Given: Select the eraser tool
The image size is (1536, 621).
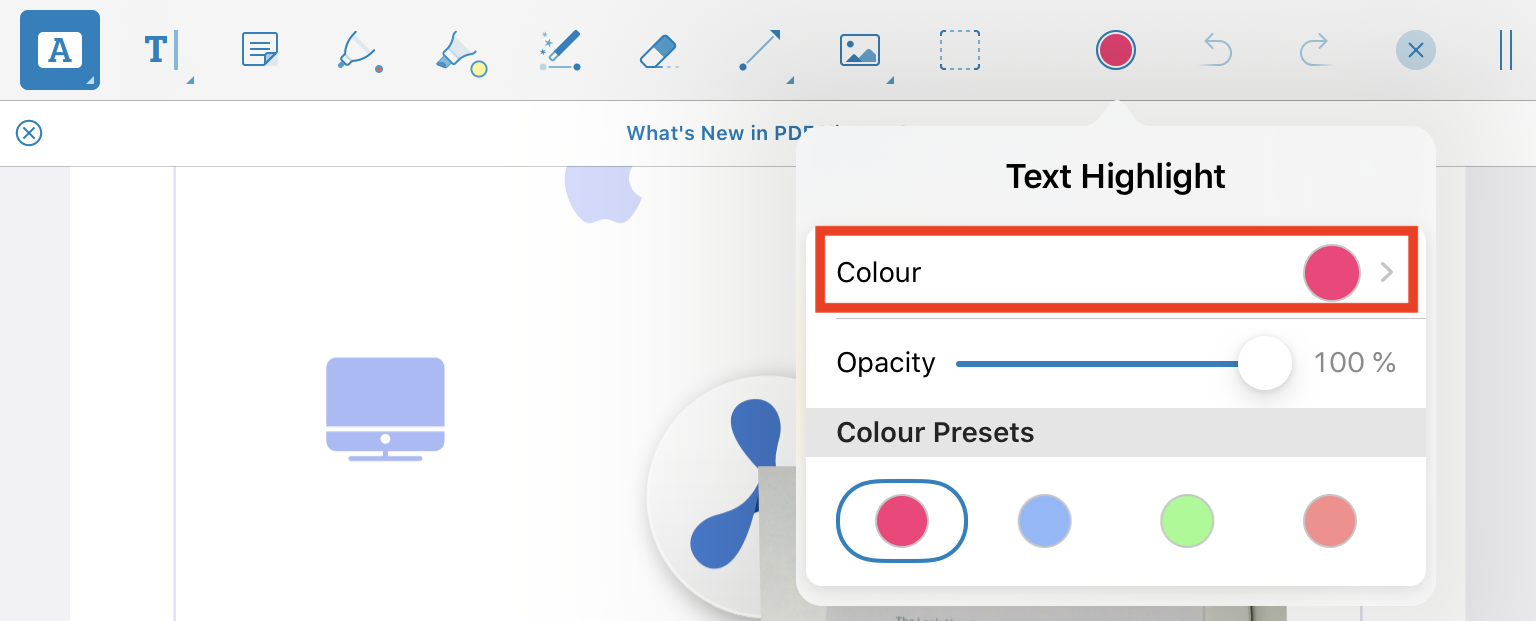Looking at the screenshot, I should 659,50.
